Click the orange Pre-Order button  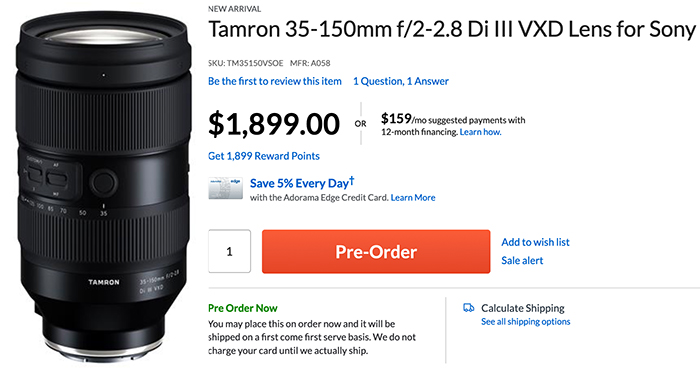coord(376,251)
